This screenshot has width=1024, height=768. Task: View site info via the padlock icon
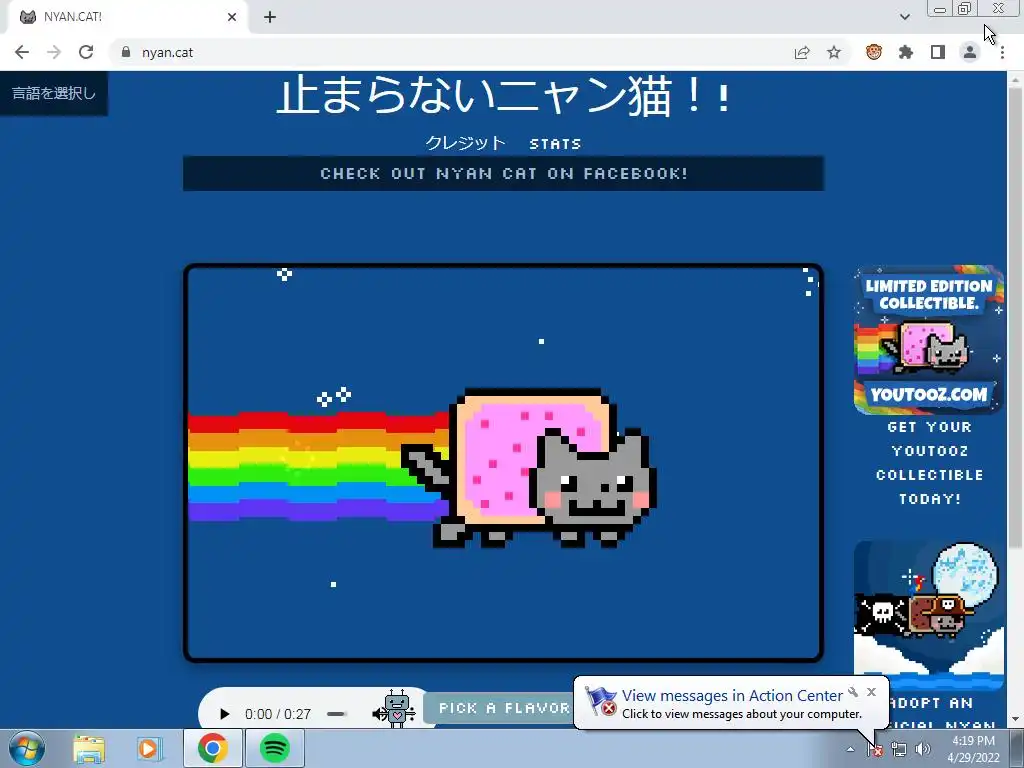pos(126,52)
